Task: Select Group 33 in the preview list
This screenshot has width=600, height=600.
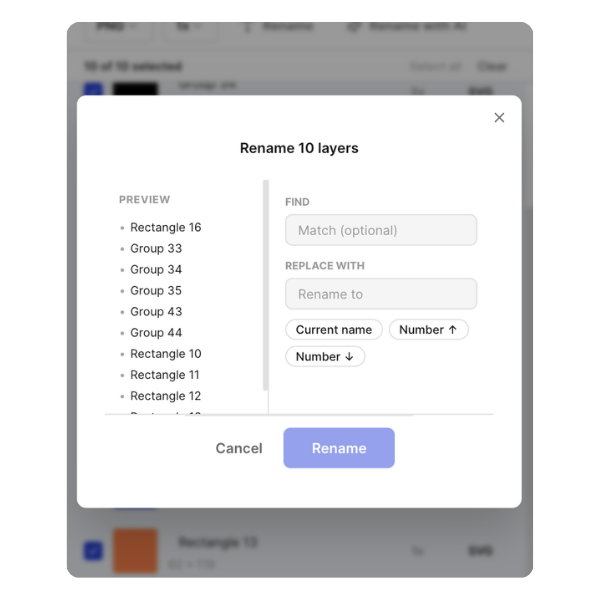Action: 156,248
